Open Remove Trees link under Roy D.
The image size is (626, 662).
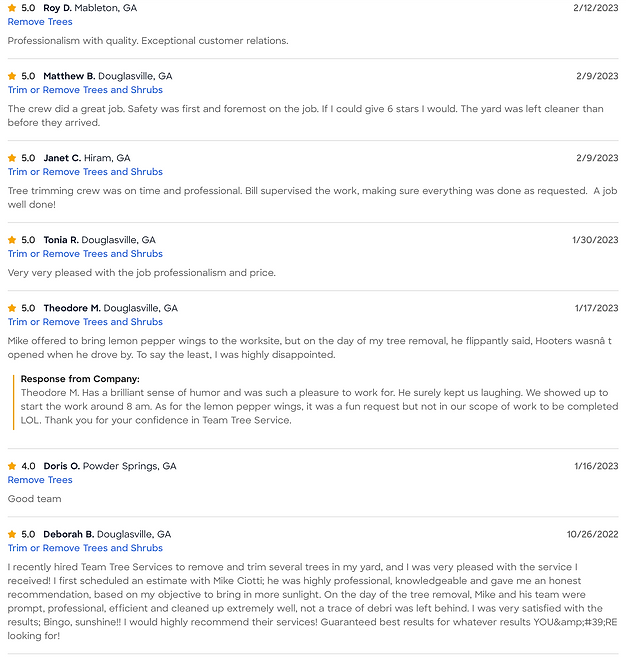coord(40,22)
